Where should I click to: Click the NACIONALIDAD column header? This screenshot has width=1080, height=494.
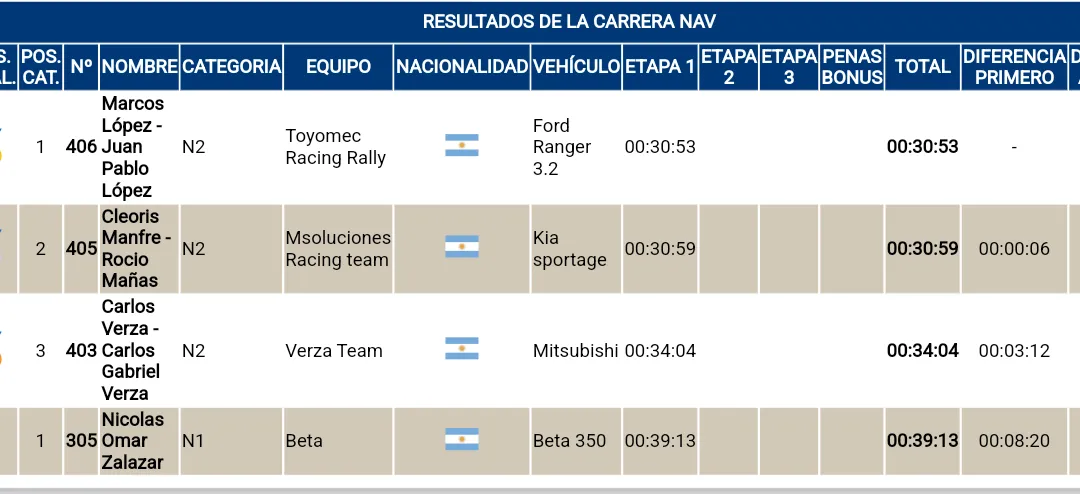coord(461,67)
